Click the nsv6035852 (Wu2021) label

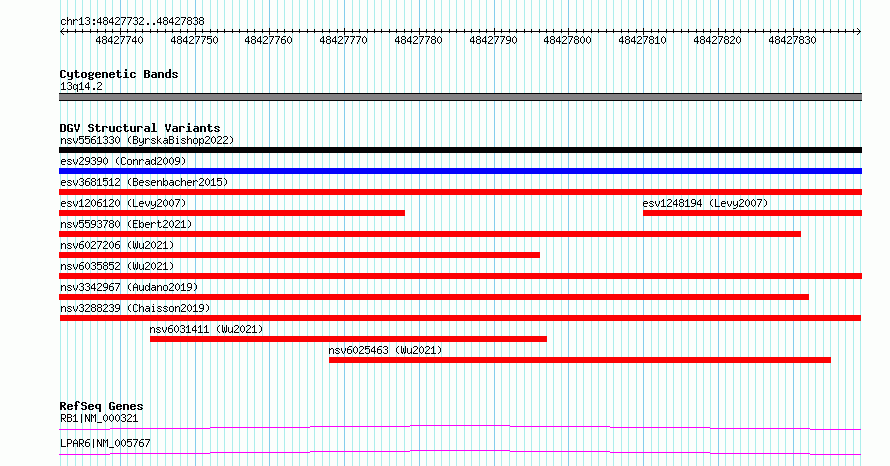[117, 266]
